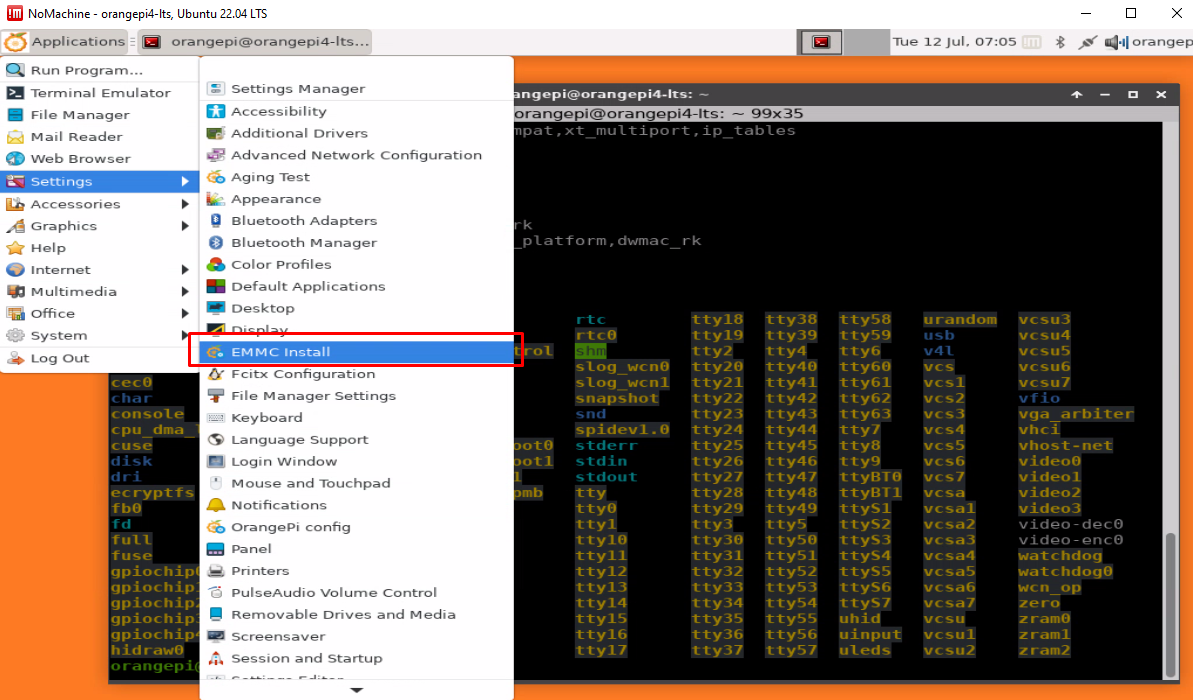Click the Bluetooth icon in the top panel
The width and height of the screenshot is (1193, 700).
coord(1060,42)
